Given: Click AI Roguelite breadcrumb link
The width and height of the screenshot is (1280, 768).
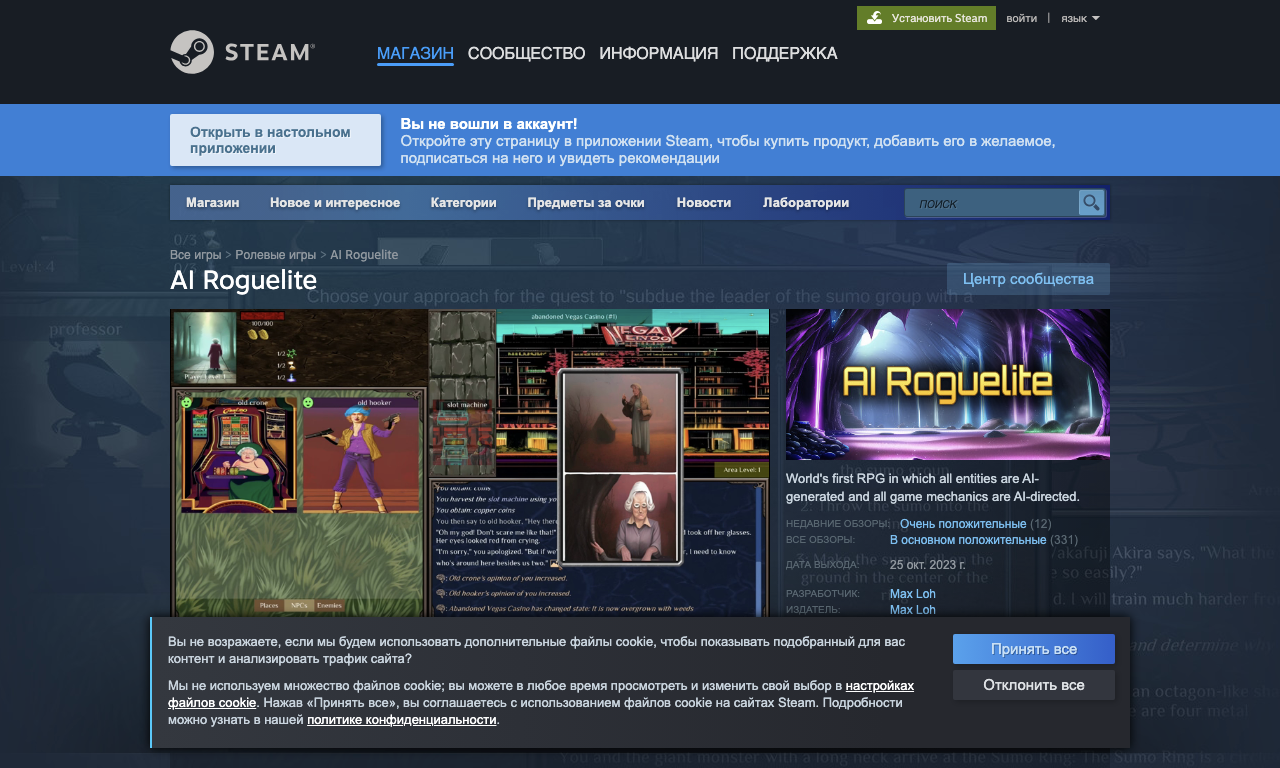Looking at the screenshot, I should pyautogui.click(x=364, y=255).
